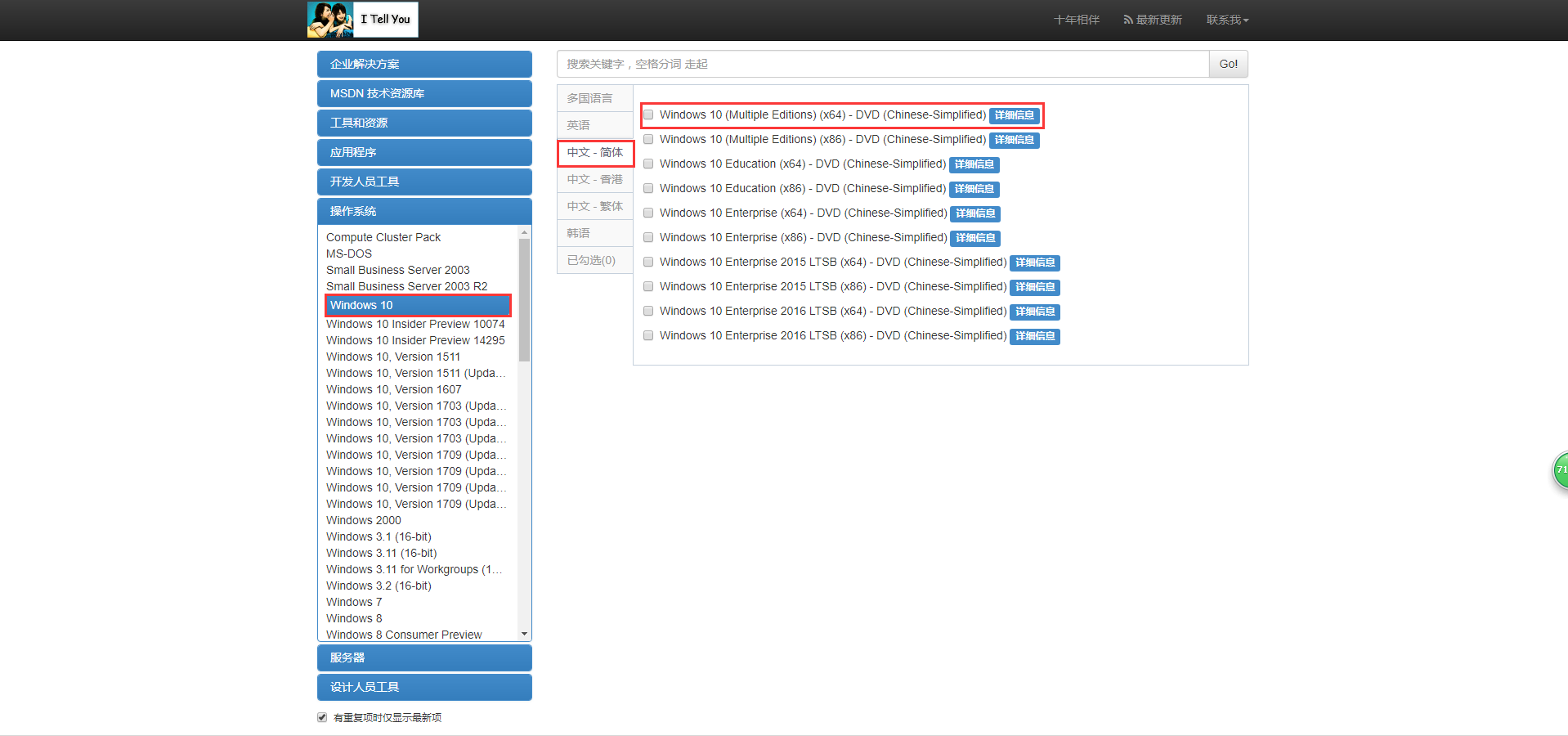
Task: Switch to the 英语 language tab
Action: click(595, 125)
